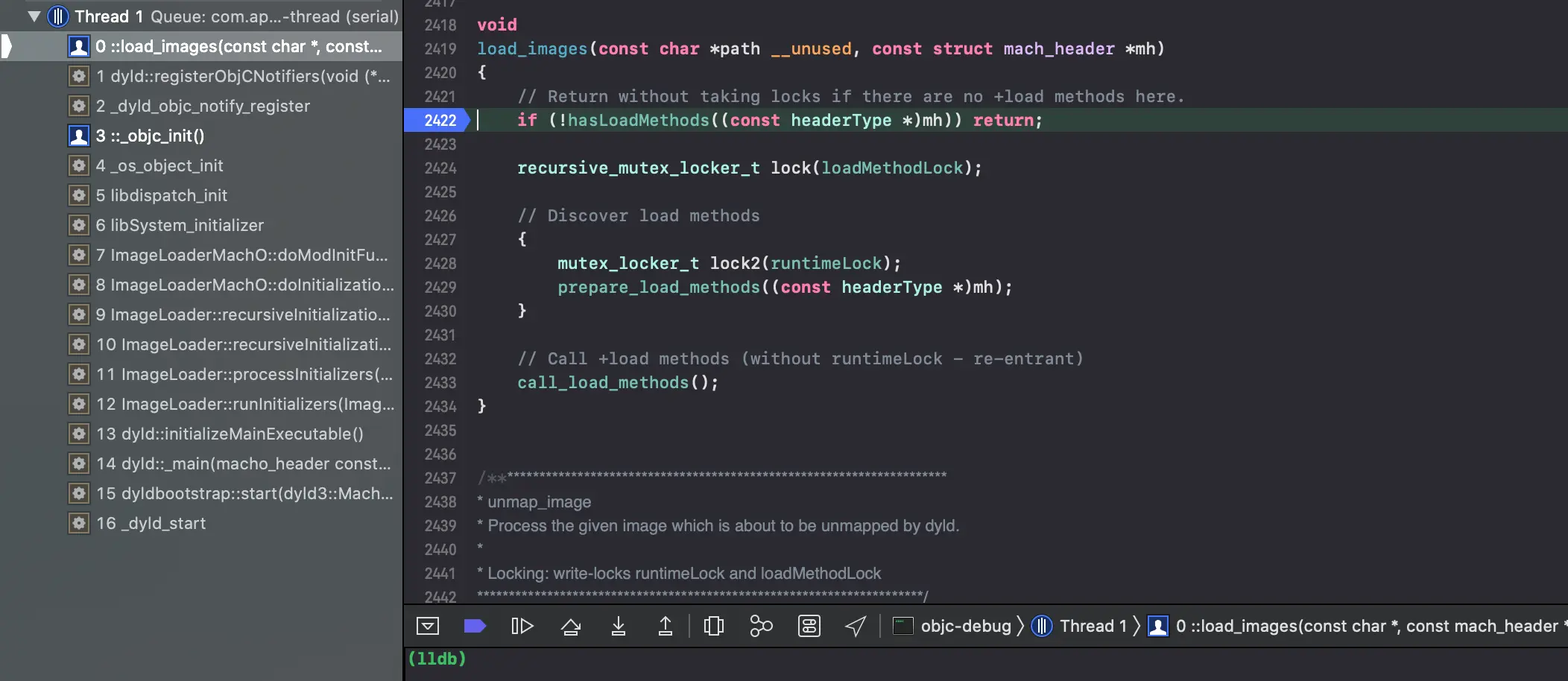Screen dimensions: 1568x681
Task: Click the (lldb) console prompt
Action: 437,659
